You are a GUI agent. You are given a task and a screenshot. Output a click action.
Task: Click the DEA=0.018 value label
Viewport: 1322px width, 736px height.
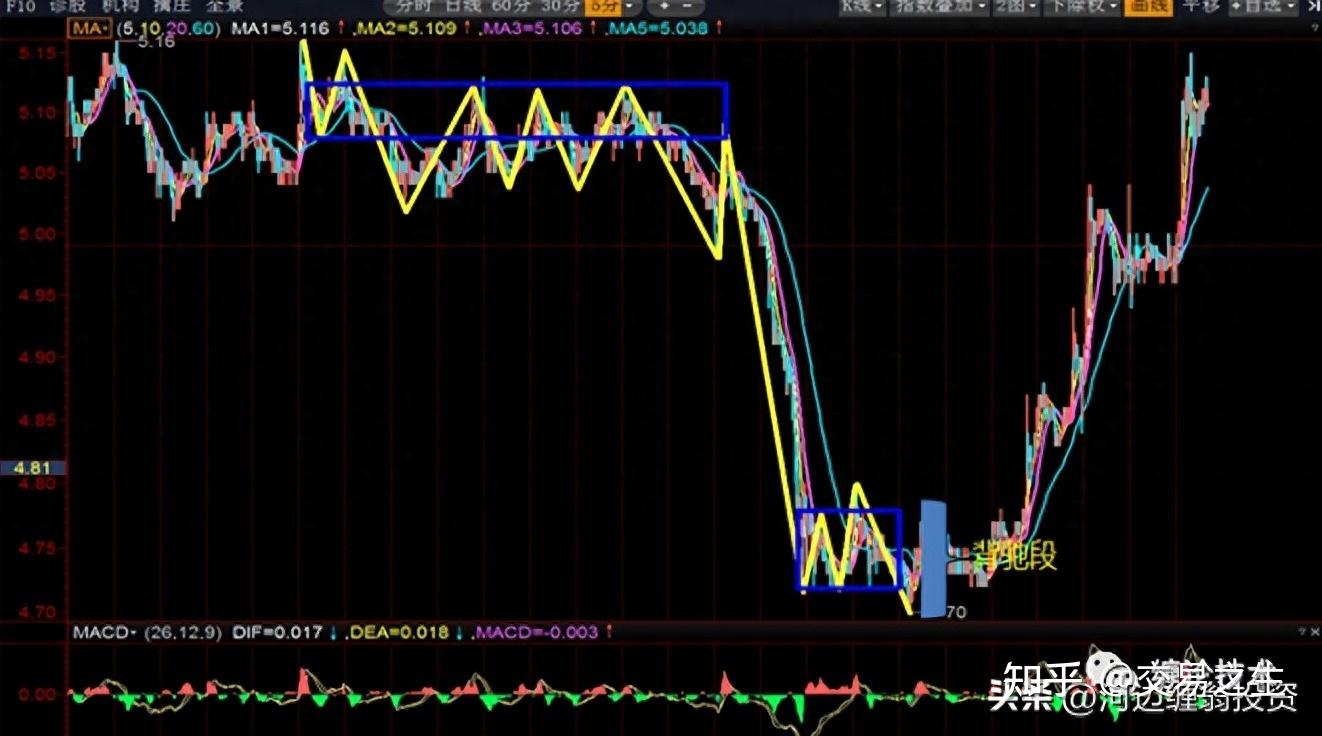coord(397,632)
